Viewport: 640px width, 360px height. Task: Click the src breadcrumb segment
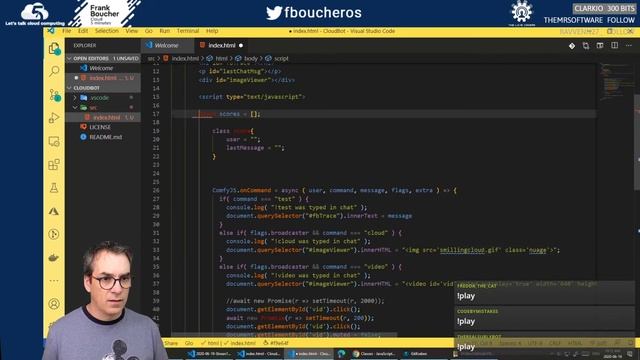151,59
